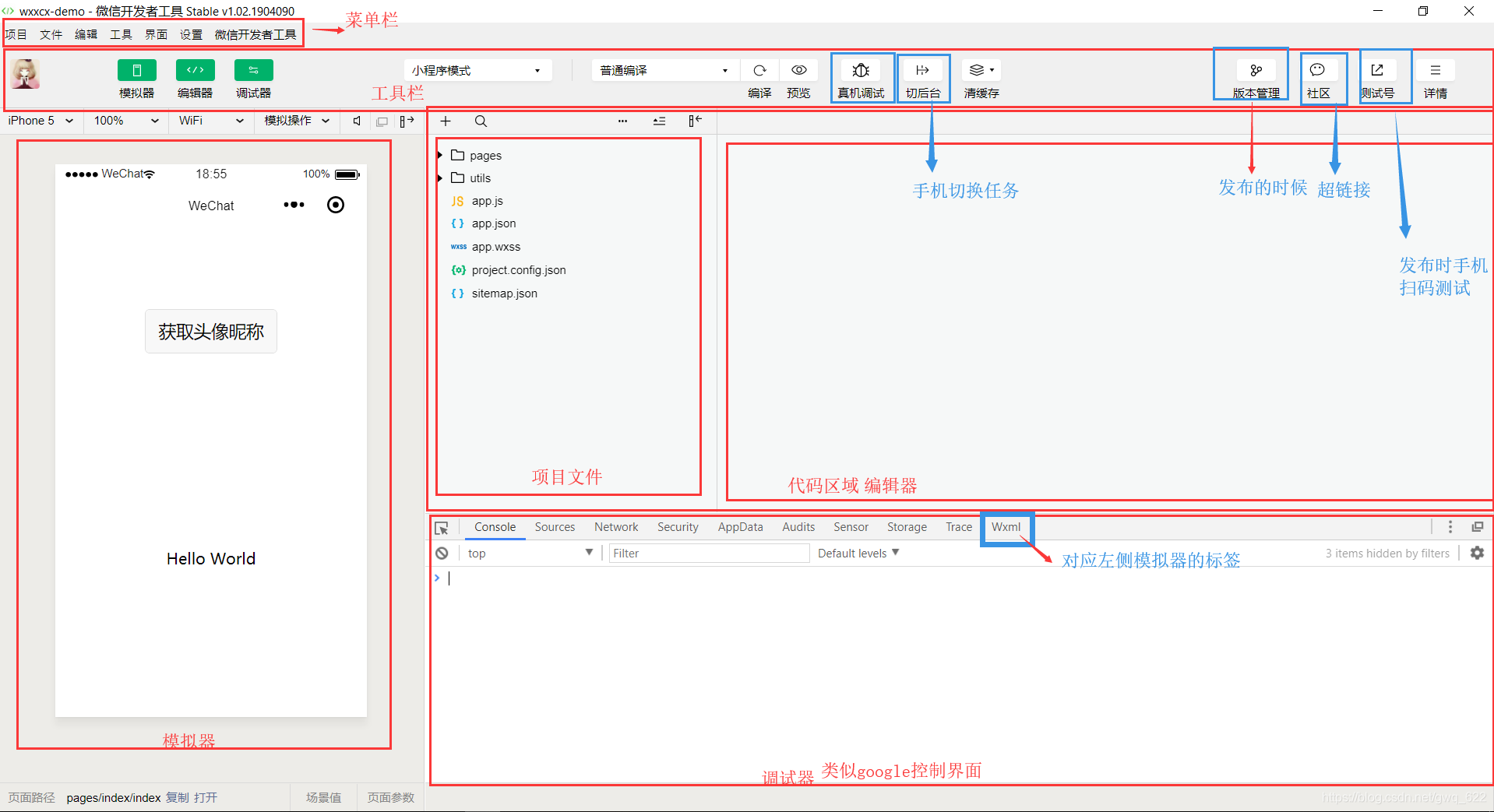Click the devtools vertical dots menu icon
The image size is (1494, 812).
[x=1450, y=527]
